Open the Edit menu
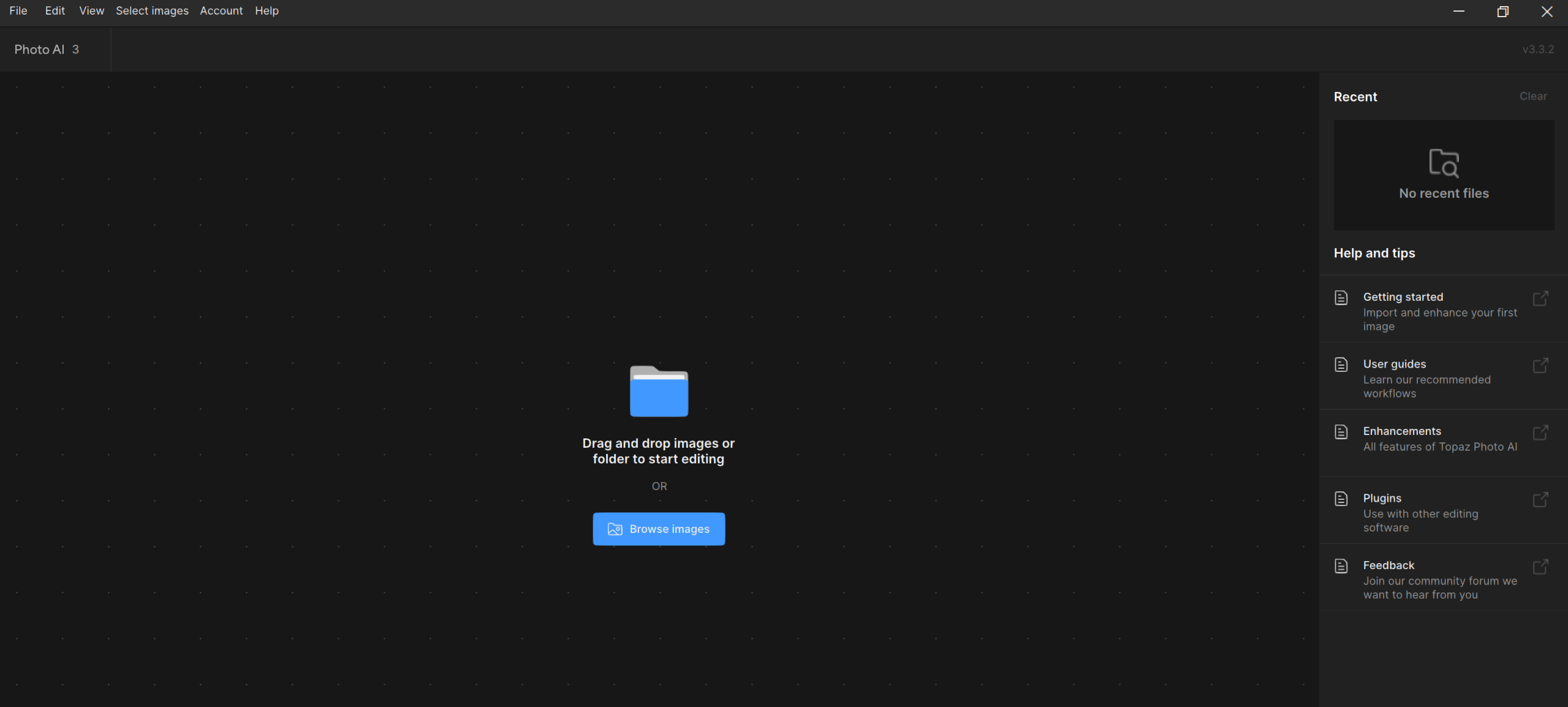This screenshot has height=707, width=1568. 55,11
